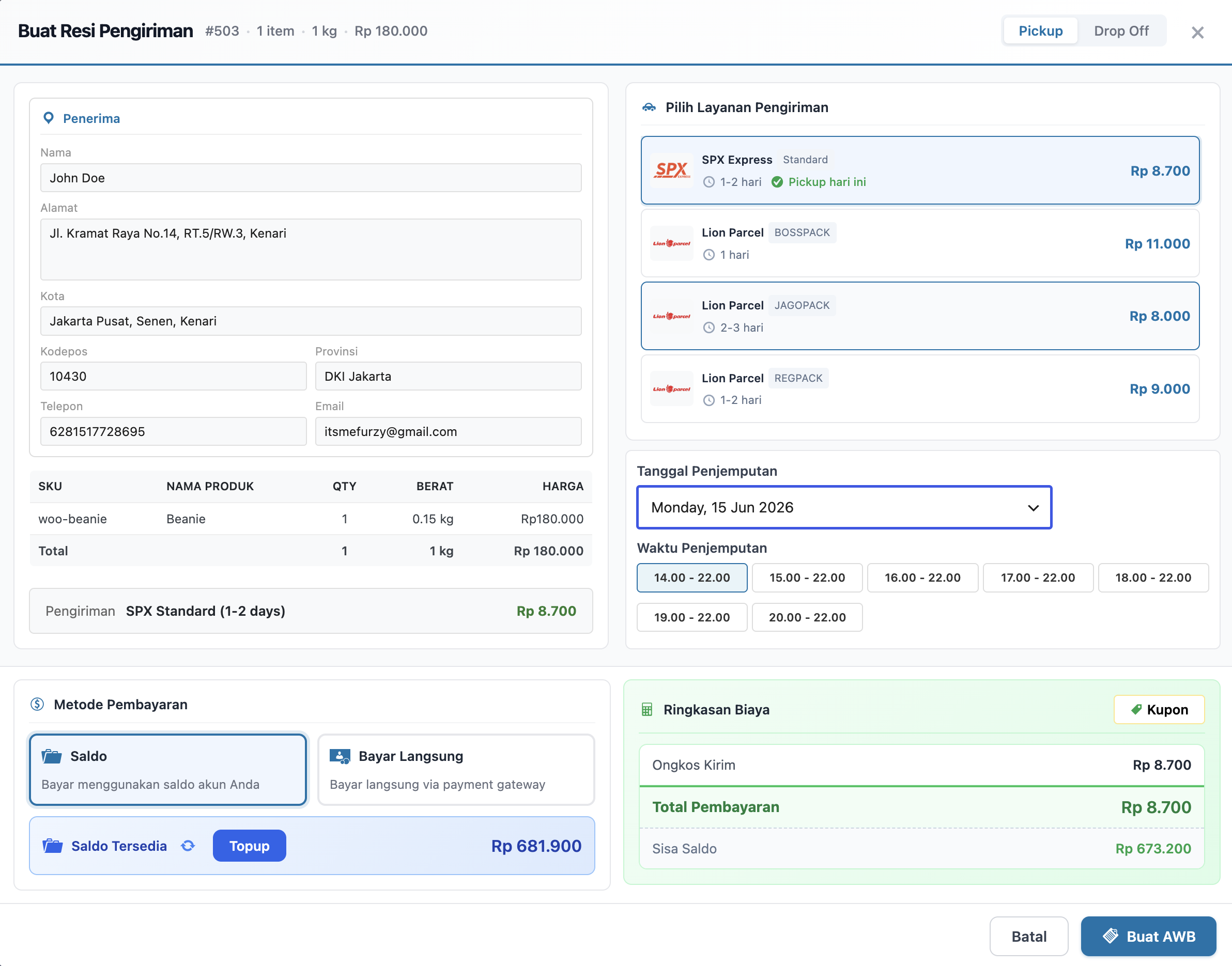The height and width of the screenshot is (966, 1232).
Task: Select Lion Parcel BOSSPACK service
Action: (x=920, y=243)
